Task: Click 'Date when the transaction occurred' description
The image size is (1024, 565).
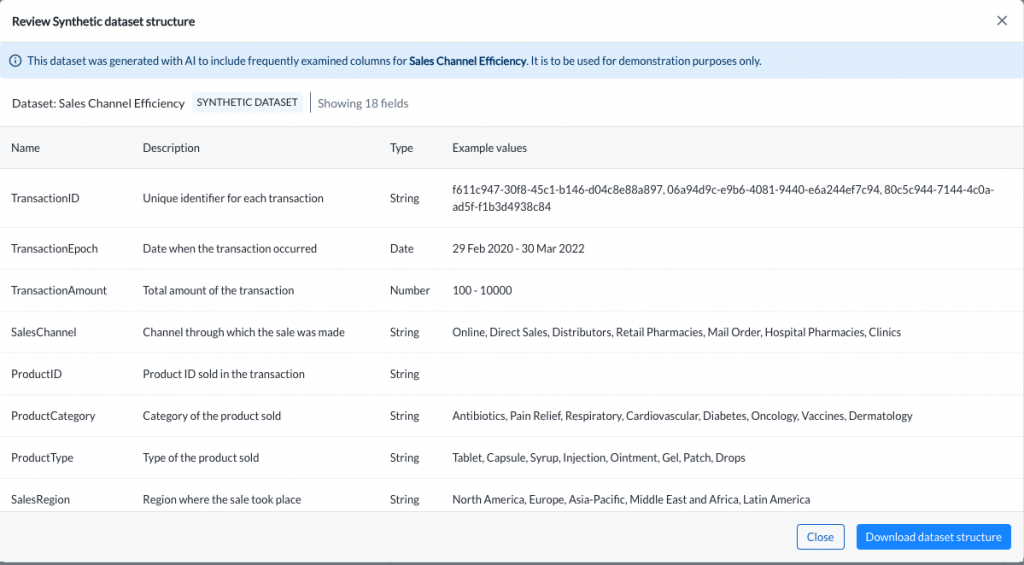Action: [x=230, y=248]
